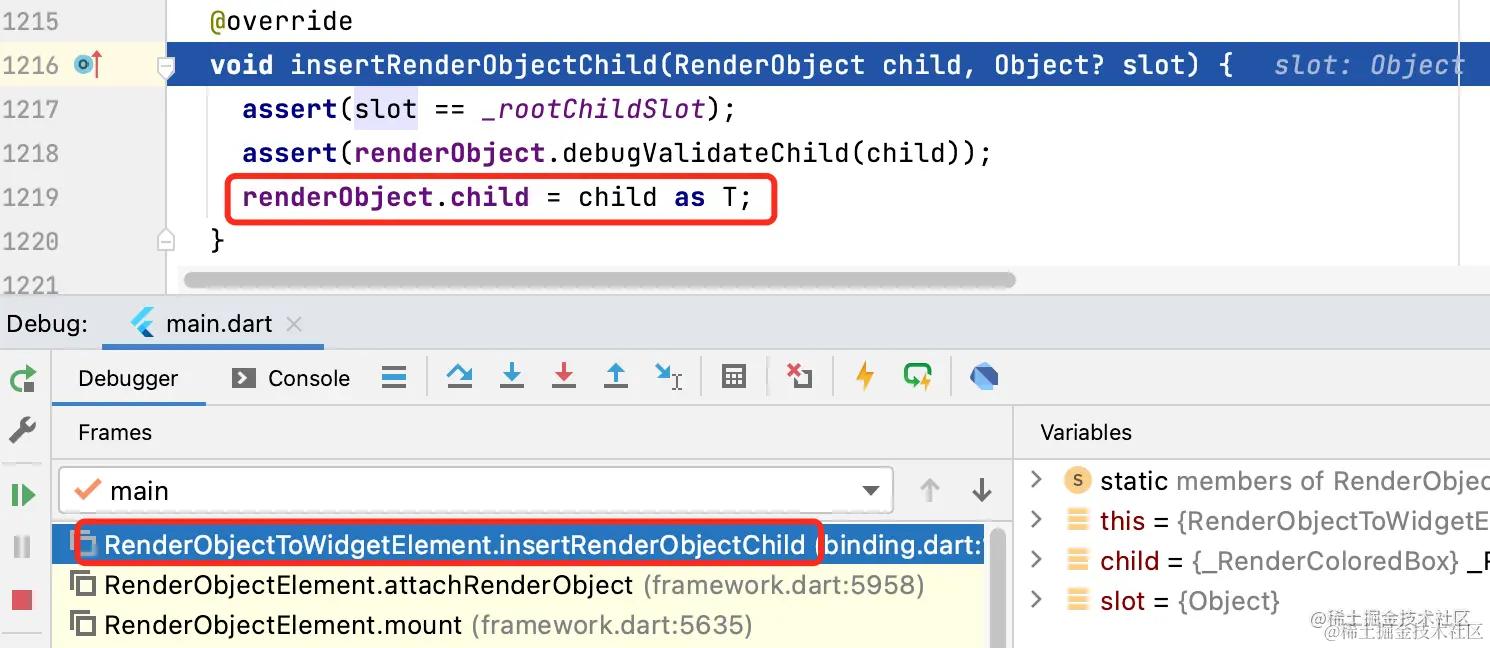Image resolution: width=1490 pixels, height=648 pixels.
Task: Click fold end marker at line 1220
Action: coord(167,241)
